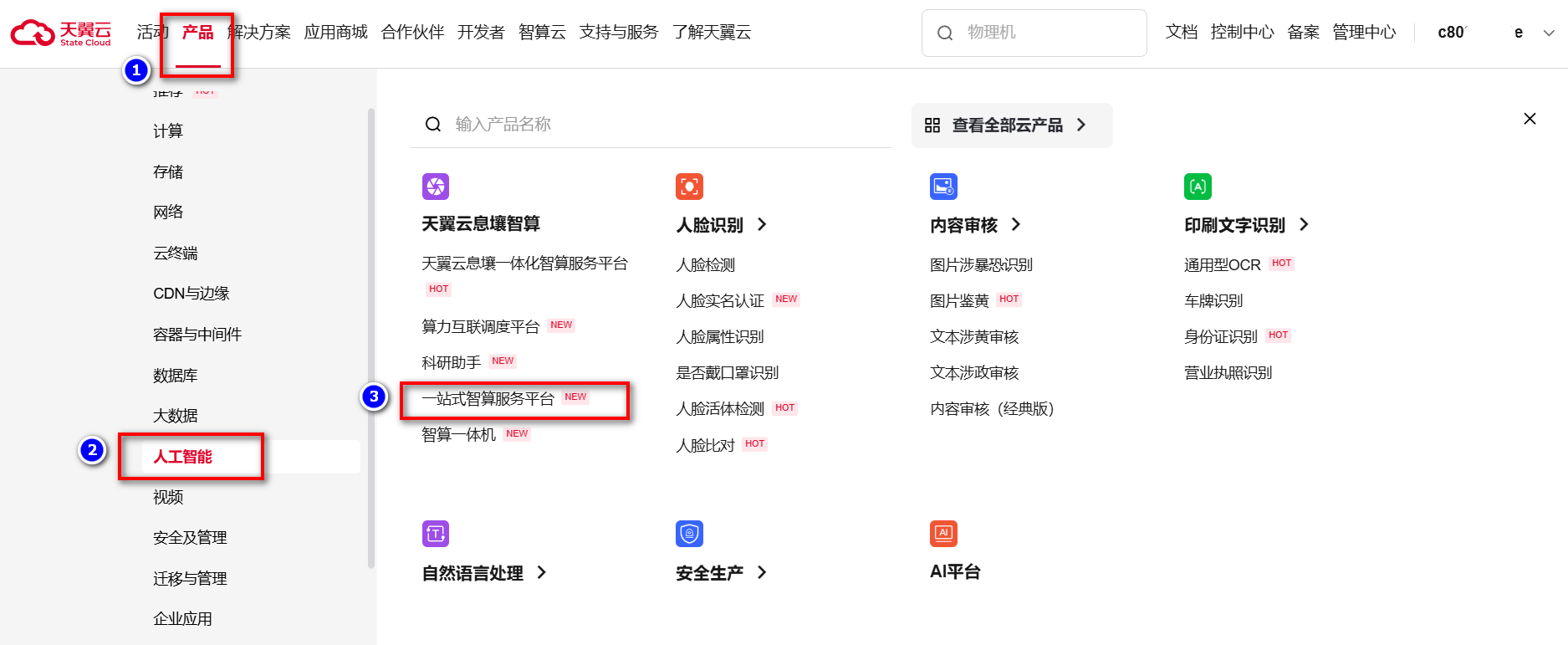Image resolution: width=1568 pixels, height=645 pixels.
Task: Click the sidebar scrollbar
Action: [371, 339]
